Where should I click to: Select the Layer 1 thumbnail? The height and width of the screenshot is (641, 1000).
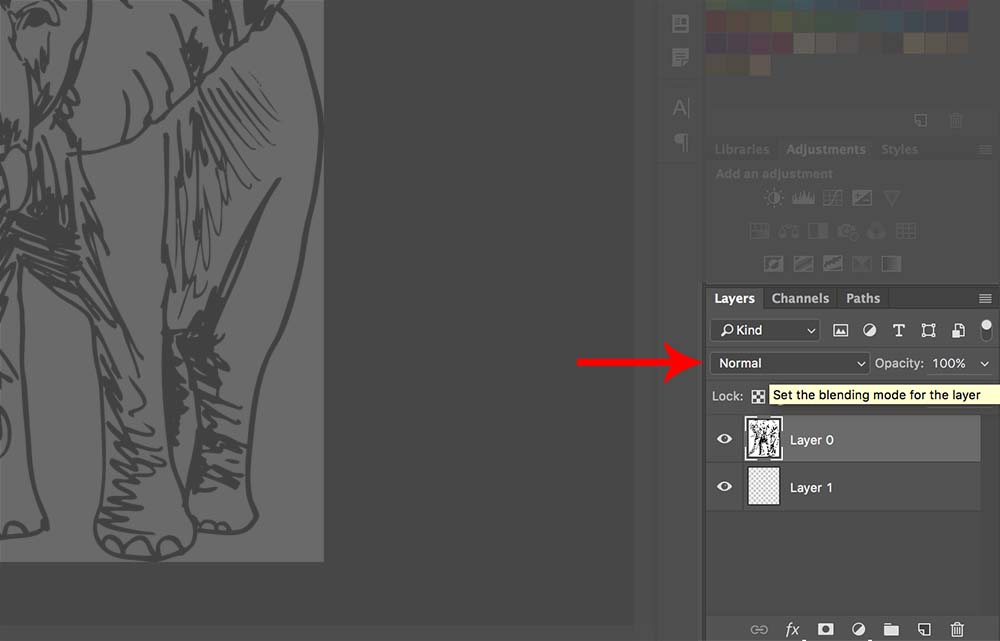(764, 487)
